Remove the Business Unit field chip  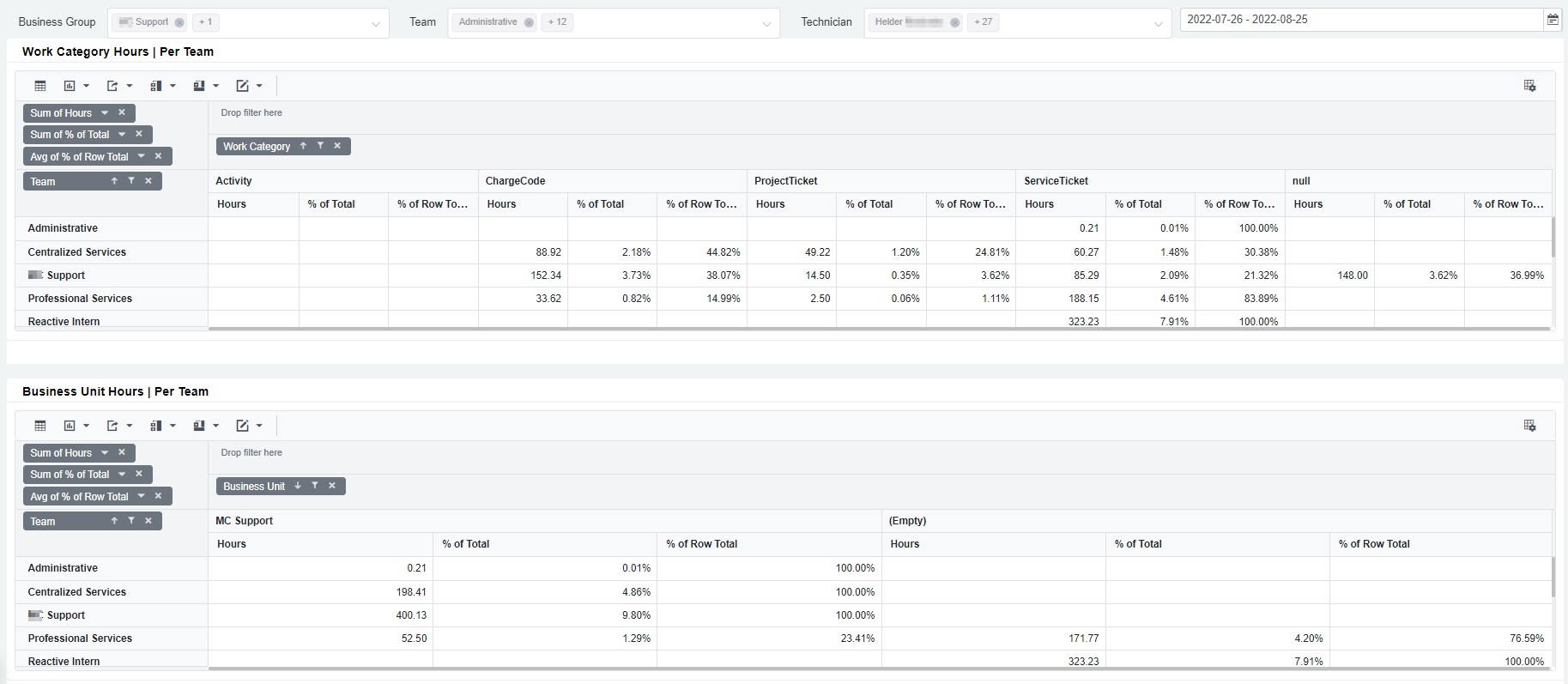pos(332,486)
